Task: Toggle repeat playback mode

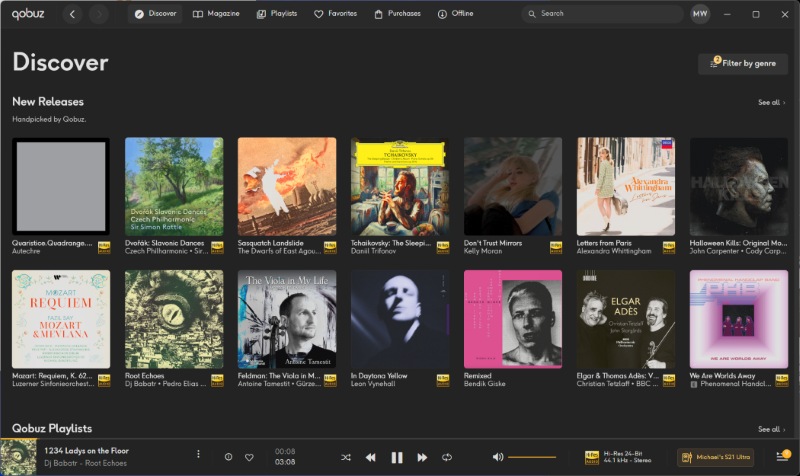Action: (x=447, y=457)
